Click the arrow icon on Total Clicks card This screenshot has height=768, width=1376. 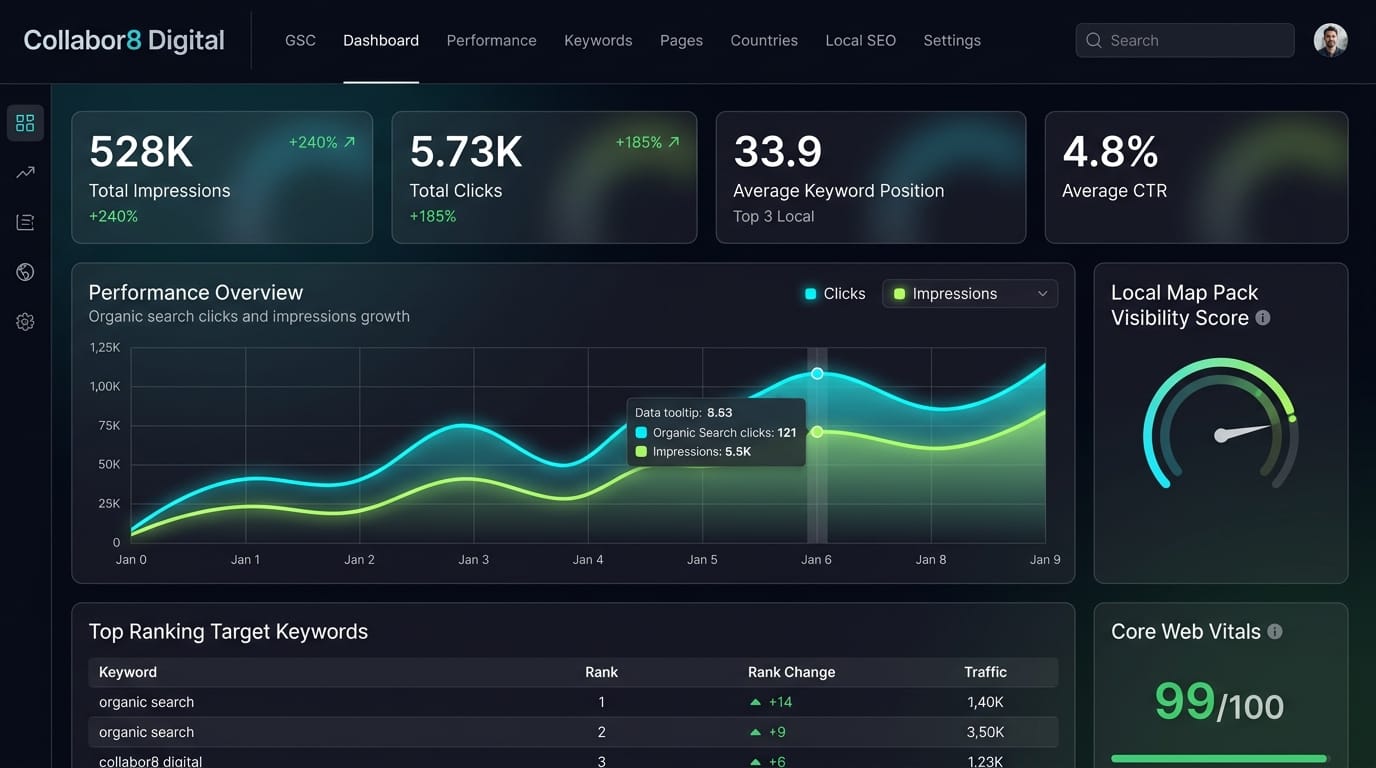click(x=674, y=142)
